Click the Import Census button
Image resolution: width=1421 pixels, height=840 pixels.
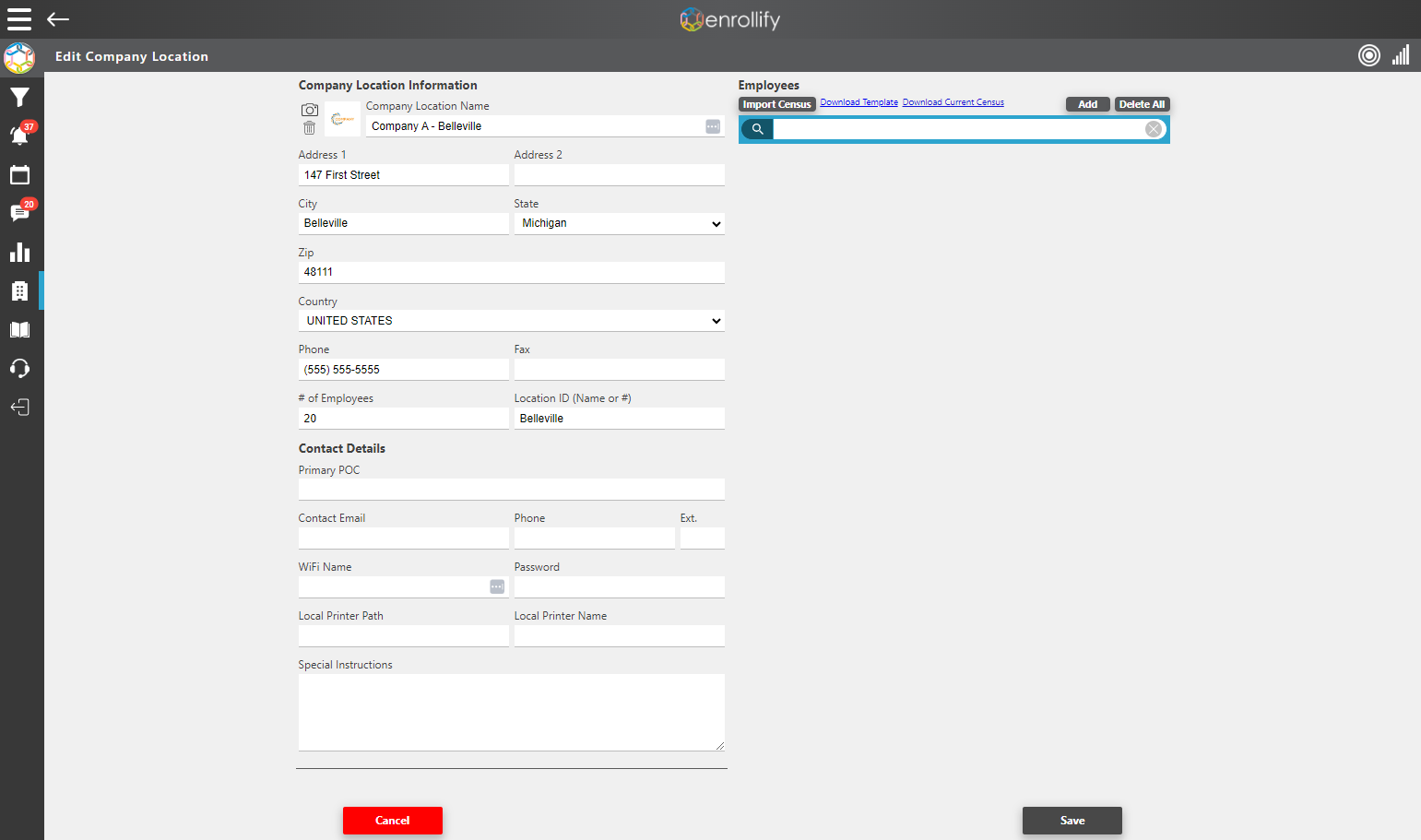(777, 104)
